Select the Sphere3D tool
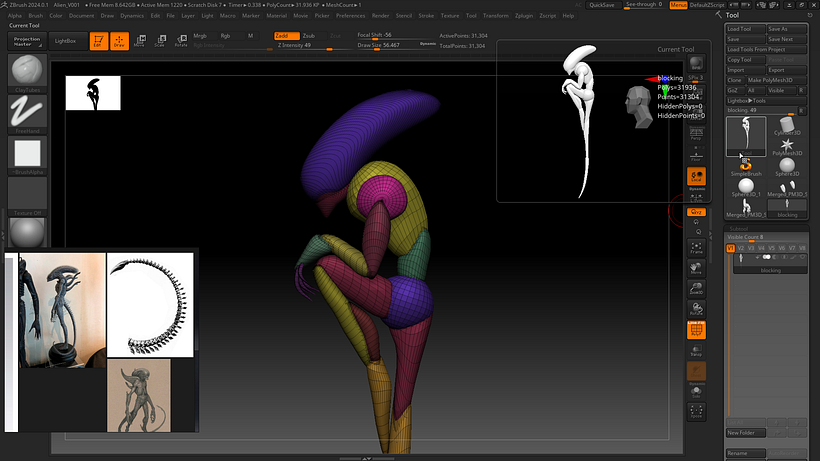The height and width of the screenshot is (461, 820). [x=787, y=168]
